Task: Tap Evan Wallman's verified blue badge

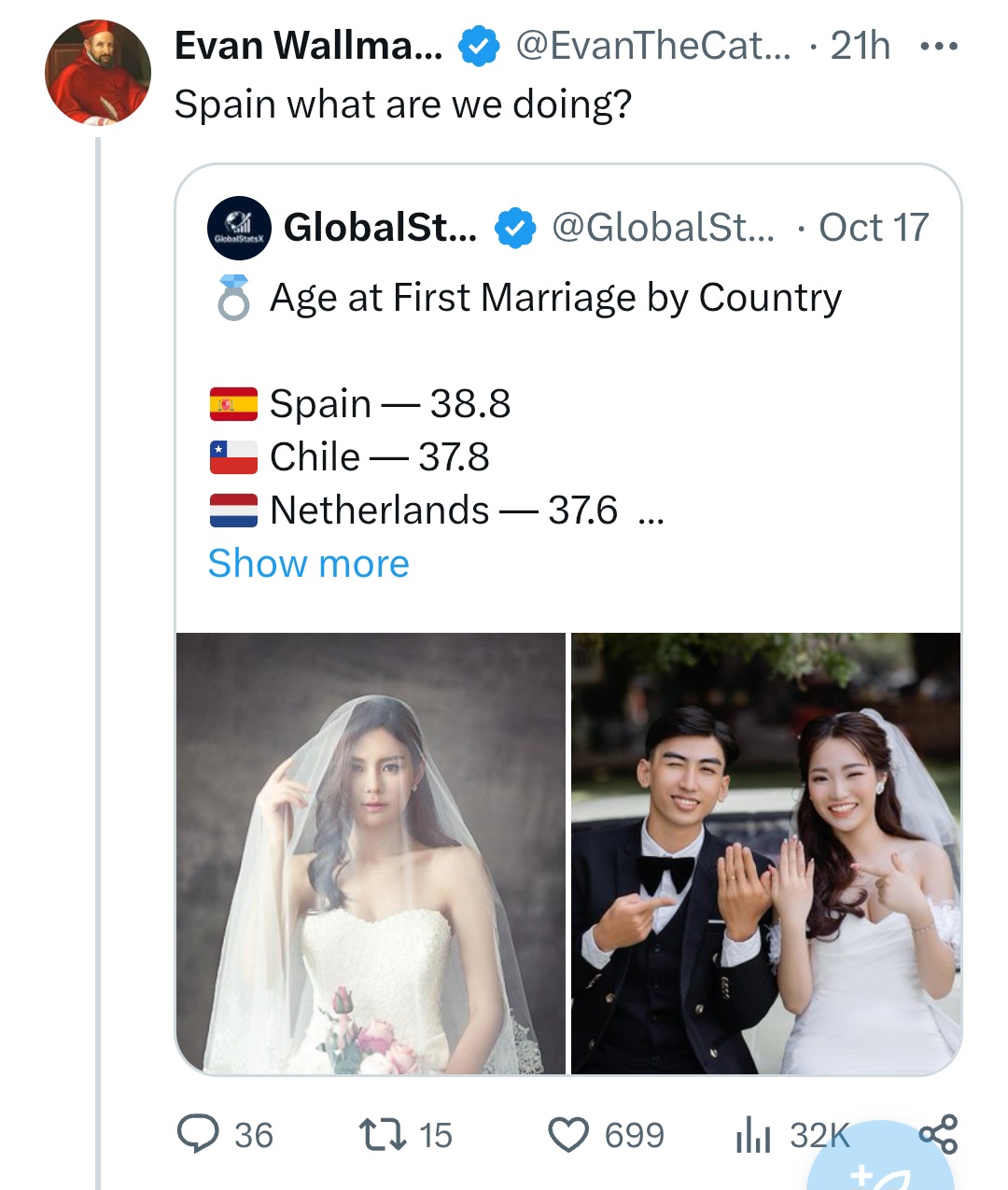Action: click(x=479, y=47)
